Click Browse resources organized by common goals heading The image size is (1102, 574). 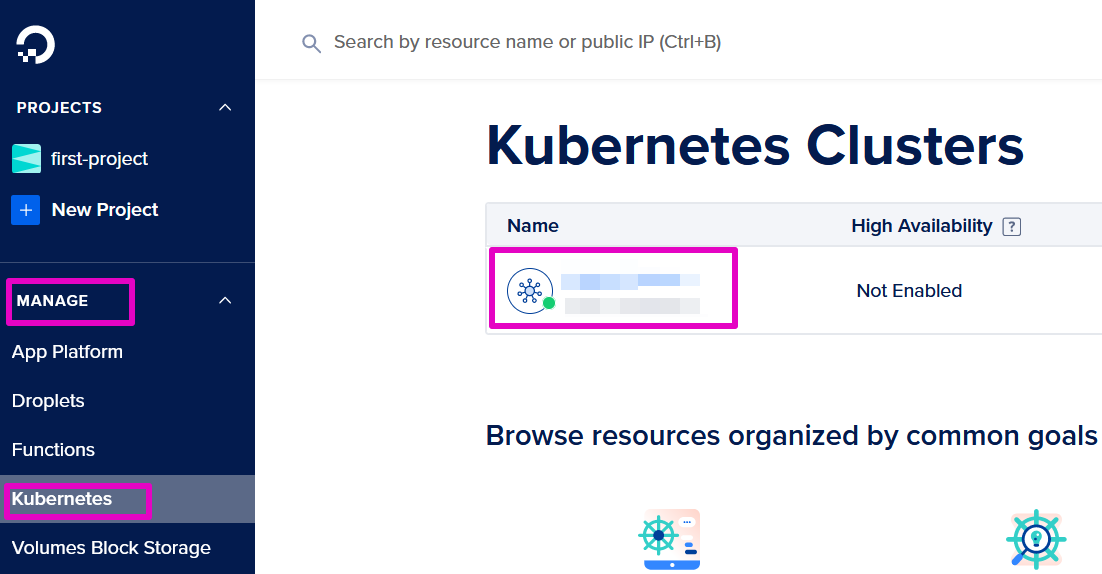click(791, 436)
